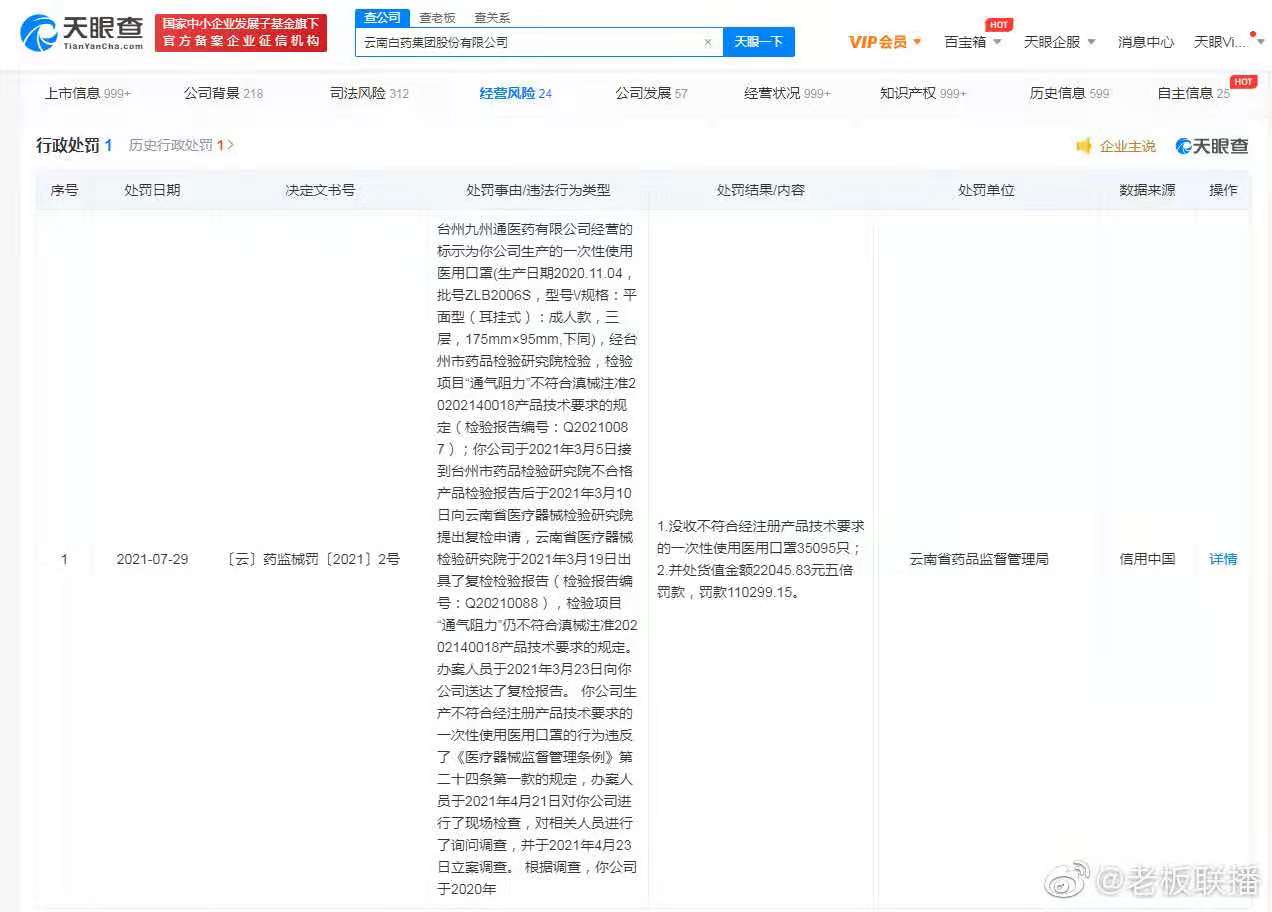Click the 天眼查 logo in header
The image size is (1272, 912).
pyautogui.click(x=82, y=33)
